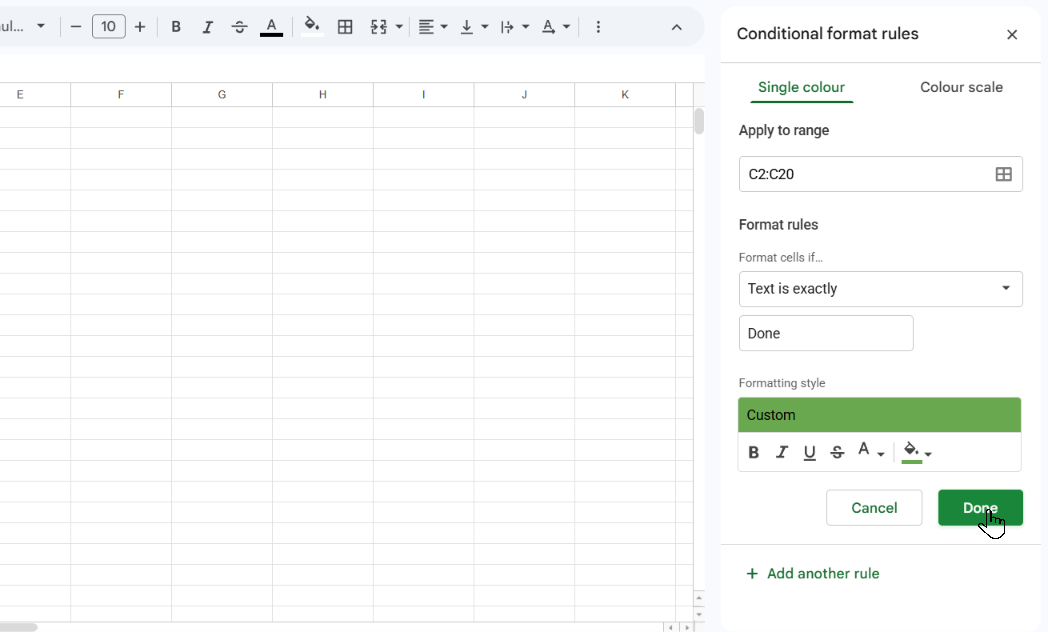1048x632 pixels.
Task: Open font family dropdown arrow
Action: click(41, 26)
